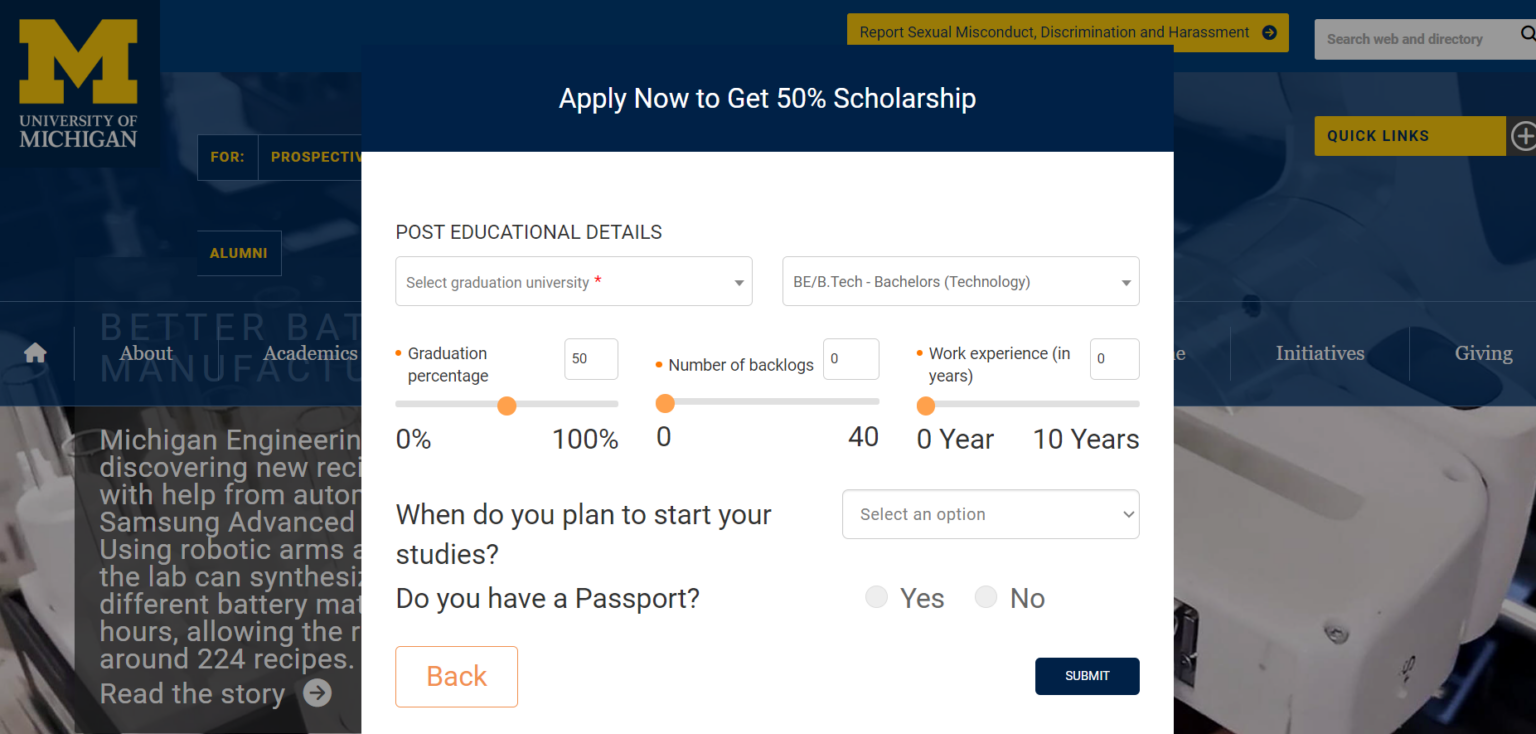Switch to the ALUMNI tab
Viewport: 1536px width, 734px height.
239,253
